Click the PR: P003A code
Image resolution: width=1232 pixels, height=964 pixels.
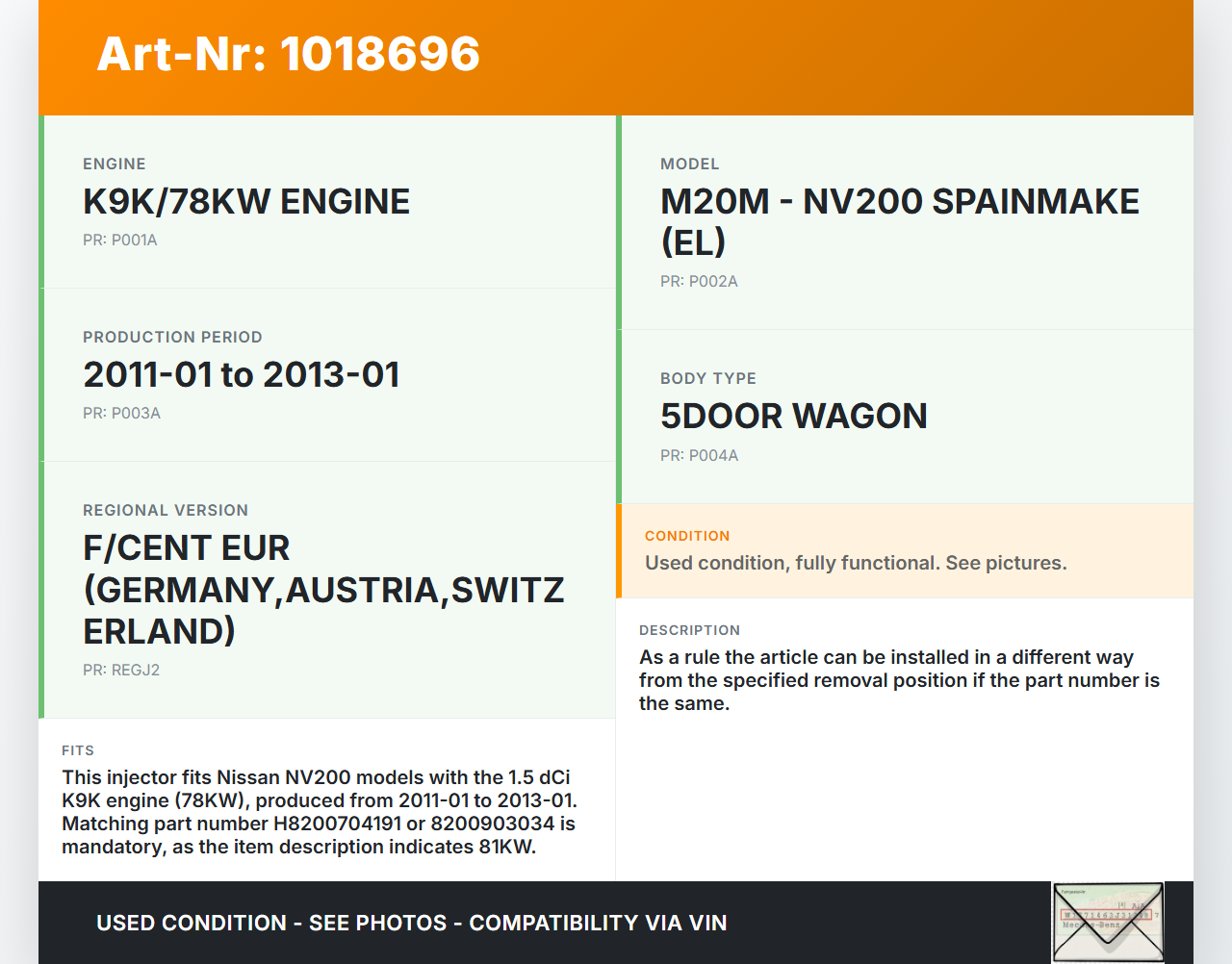(121, 414)
